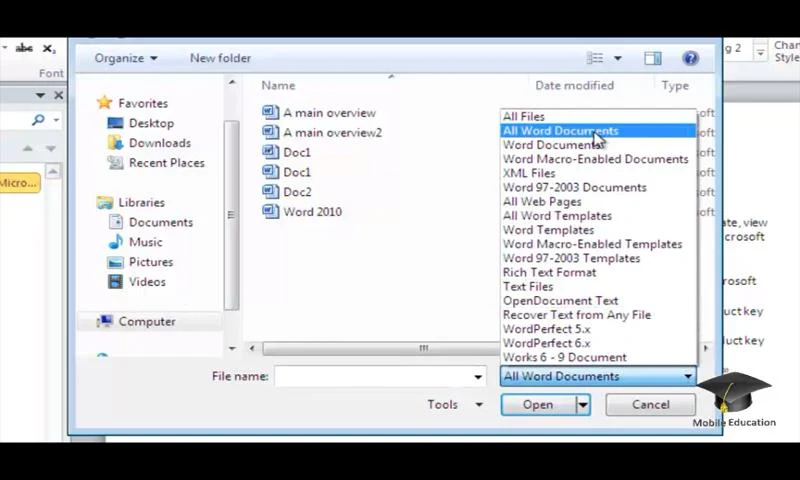Open the Tools dropdown

[x=455, y=405]
